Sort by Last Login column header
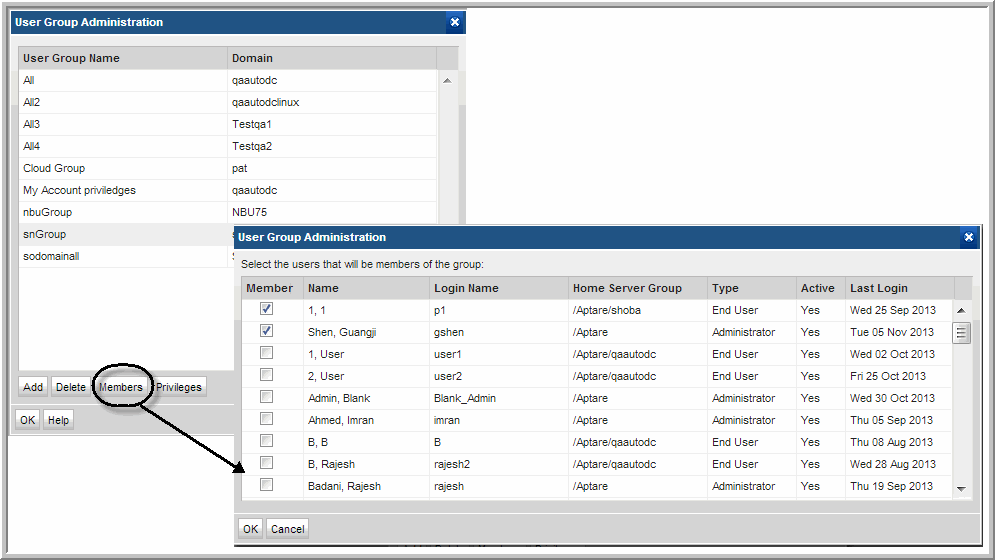This screenshot has height=560, width=995. coord(878,288)
